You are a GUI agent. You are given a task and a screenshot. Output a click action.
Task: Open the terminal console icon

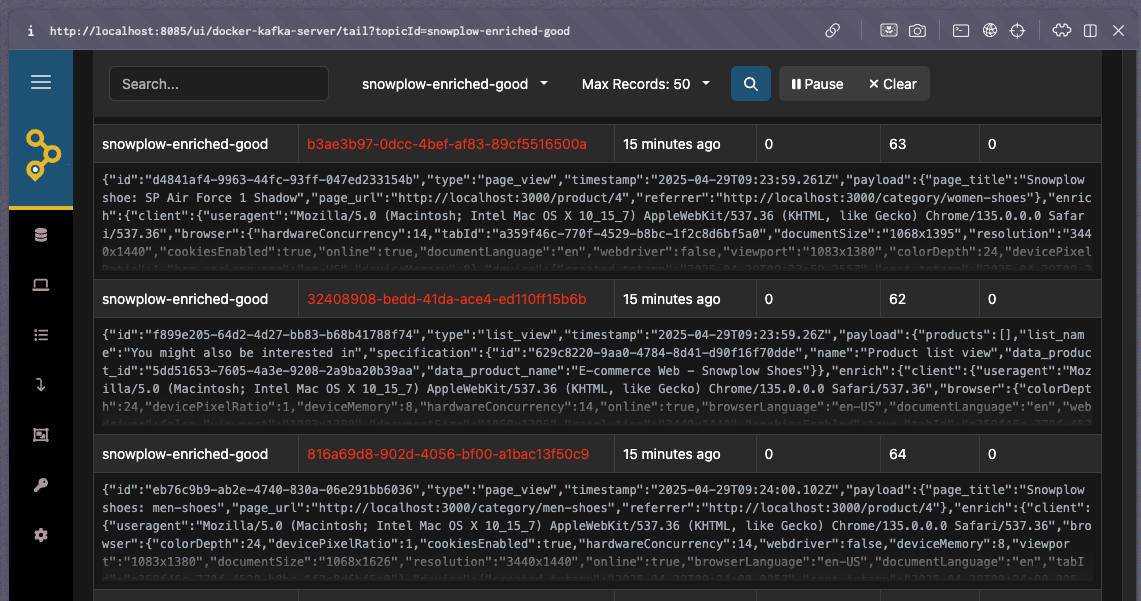pos(961,31)
